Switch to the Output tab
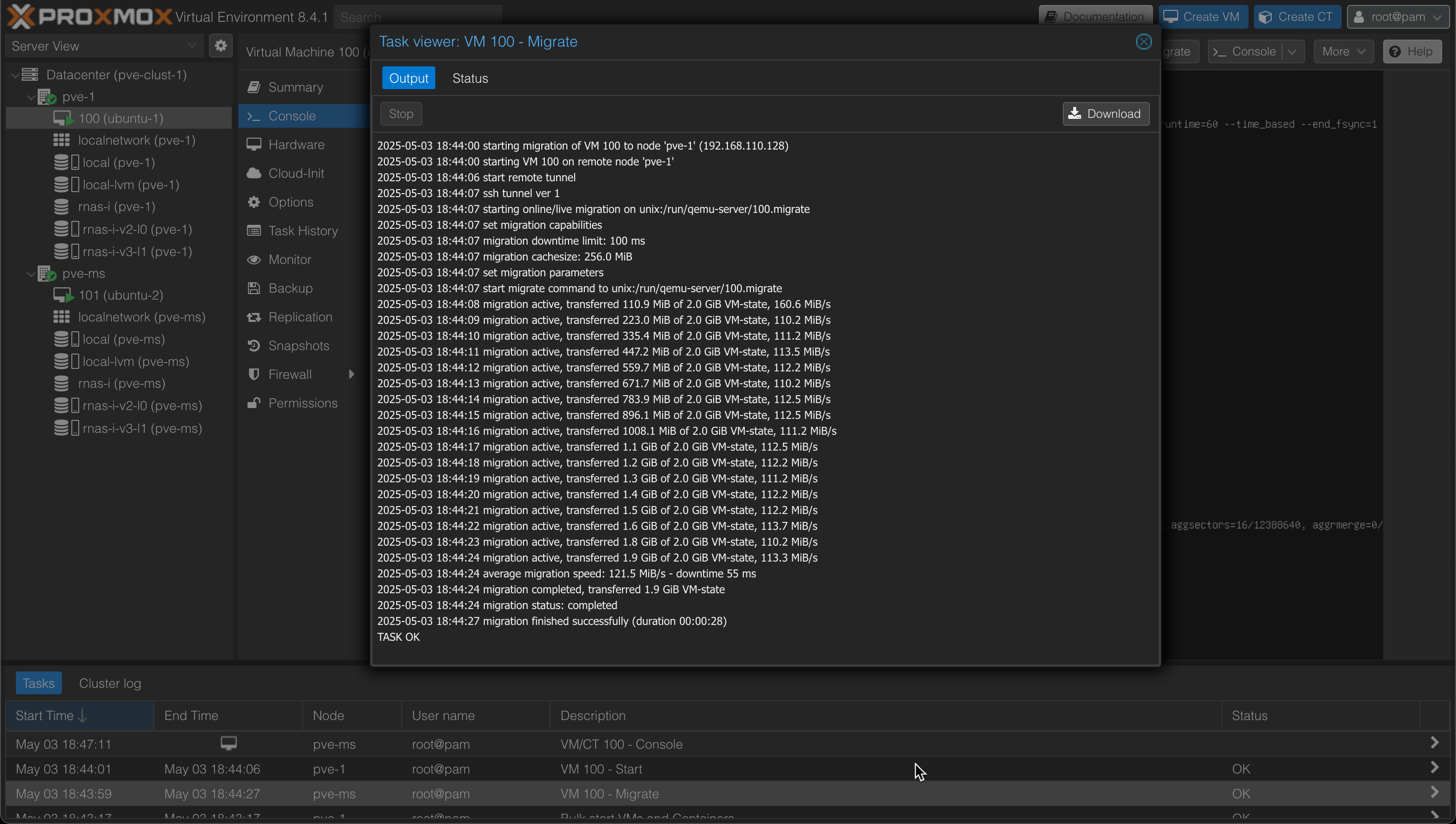1456x824 pixels. 409,78
